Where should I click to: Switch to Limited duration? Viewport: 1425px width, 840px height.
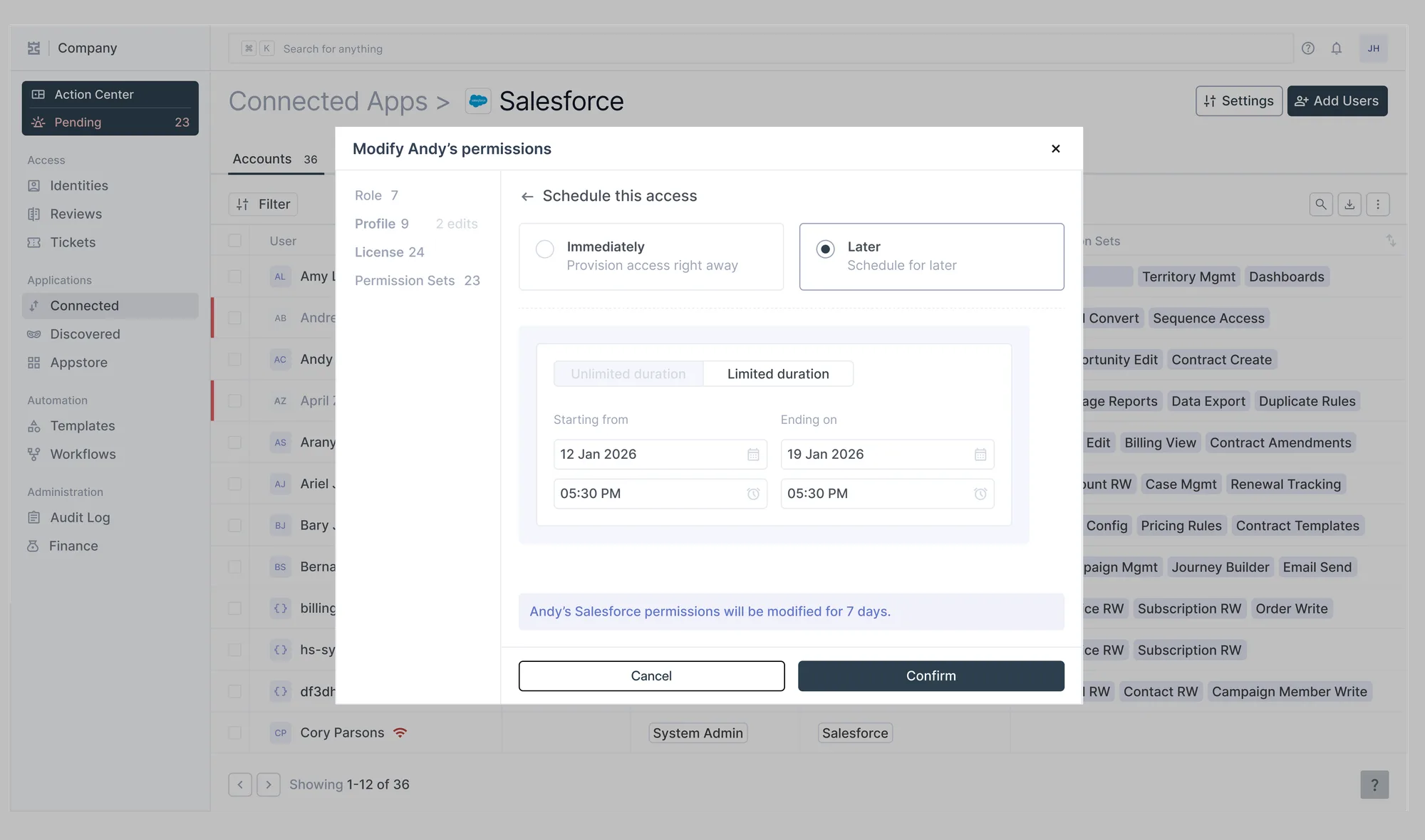tap(778, 374)
